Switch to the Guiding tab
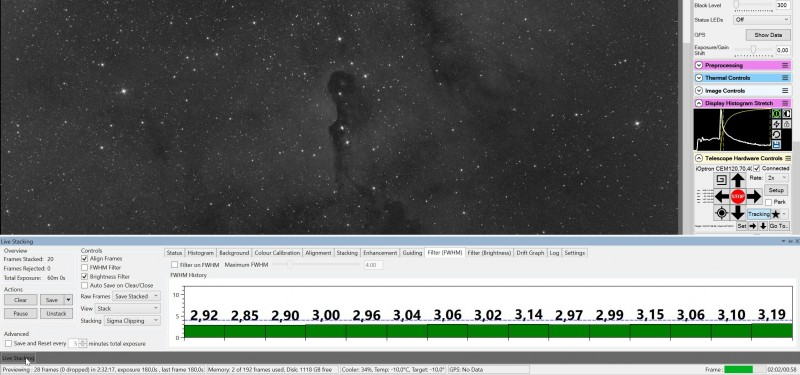The height and width of the screenshot is (375, 800). click(412, 253)
